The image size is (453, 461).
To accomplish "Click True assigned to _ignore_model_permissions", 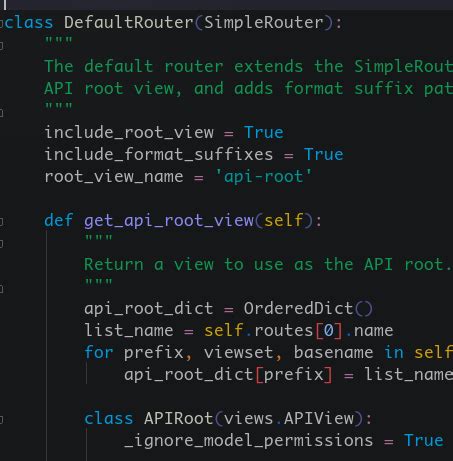I will click(x=424, y=440).
